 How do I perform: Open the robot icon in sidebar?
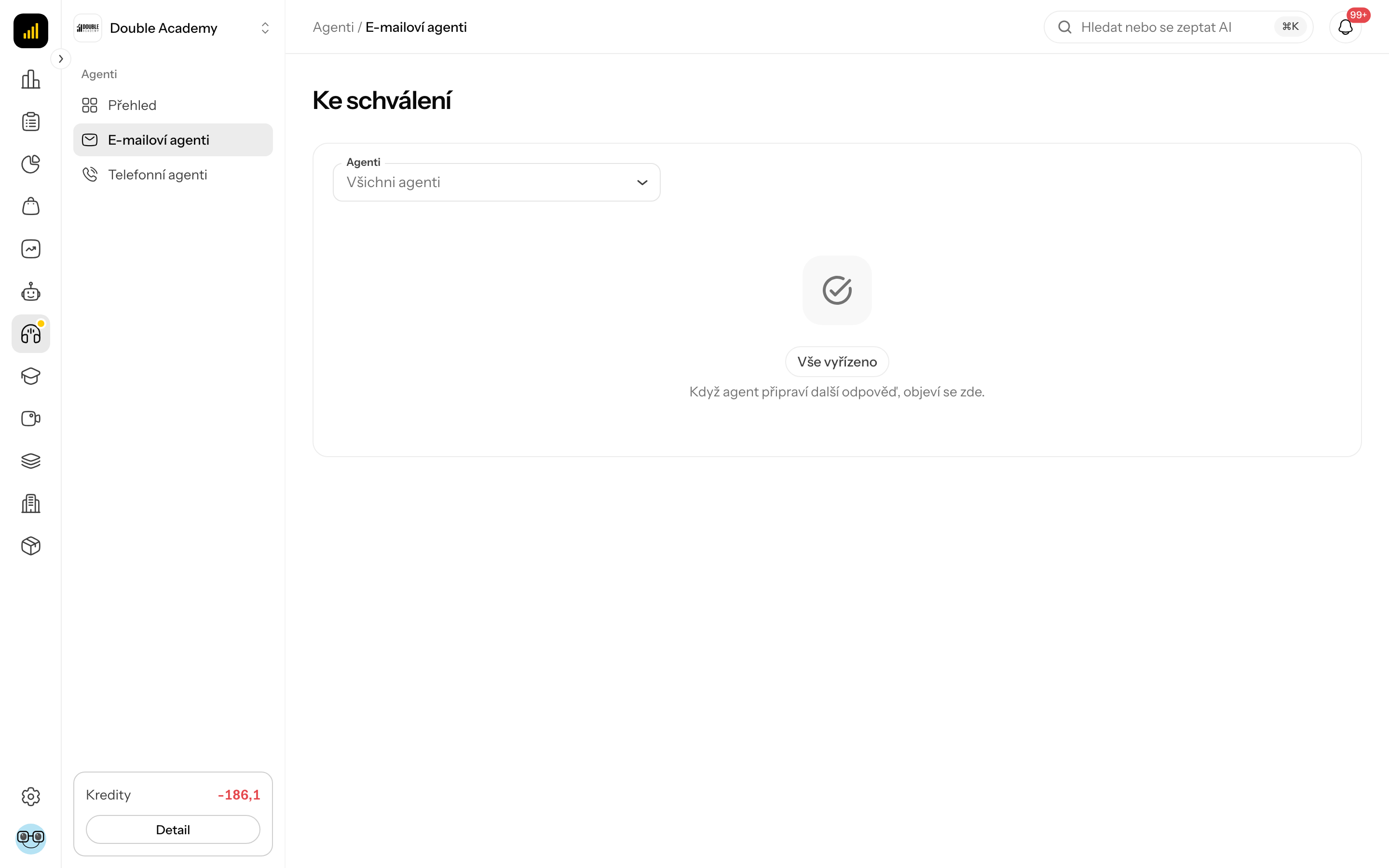click(30, 292)
